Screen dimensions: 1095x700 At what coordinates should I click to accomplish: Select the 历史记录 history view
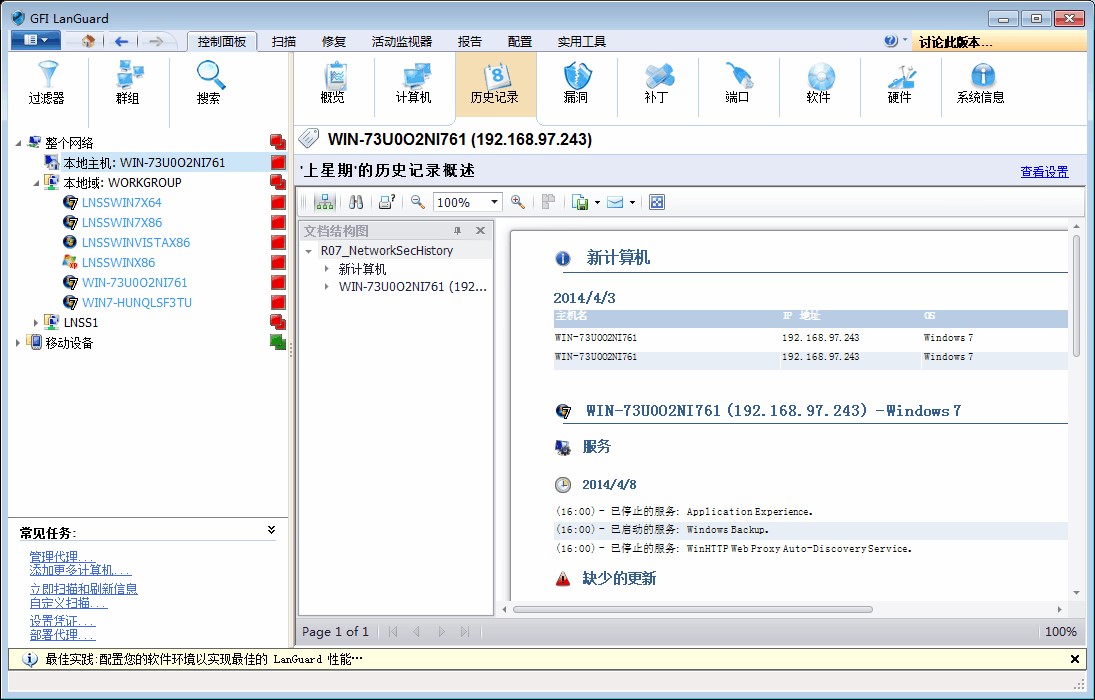click(x=495, y=83)
